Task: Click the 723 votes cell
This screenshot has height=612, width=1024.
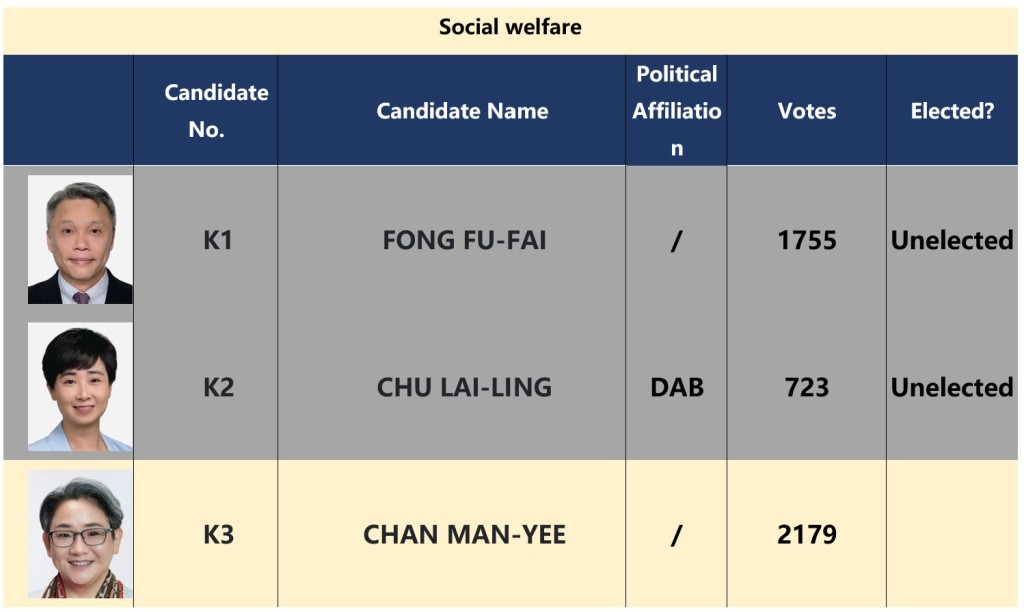Action: tap(807, 387)
